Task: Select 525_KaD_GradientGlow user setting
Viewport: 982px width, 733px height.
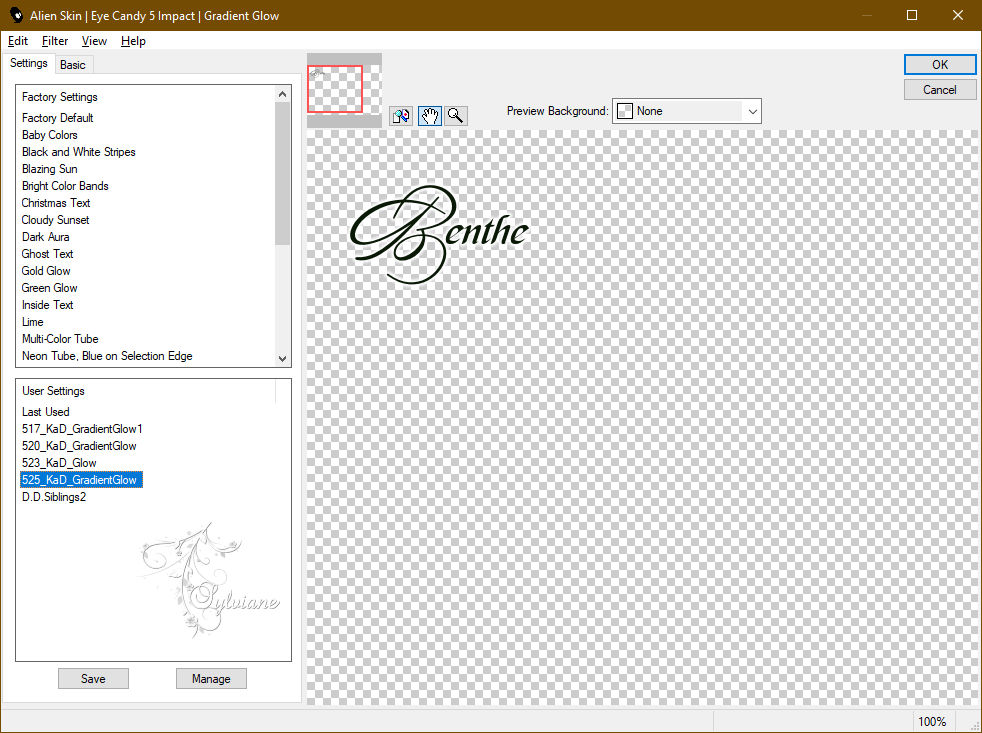Action: 81,479
